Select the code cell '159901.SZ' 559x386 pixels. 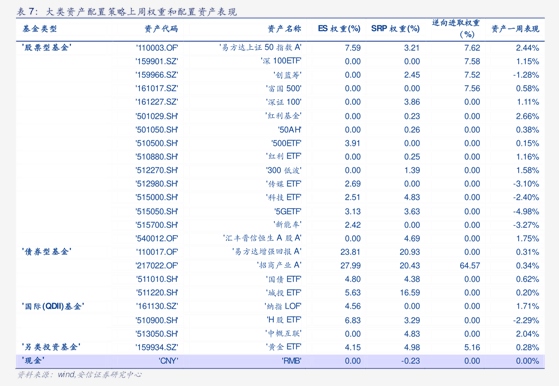157,61
